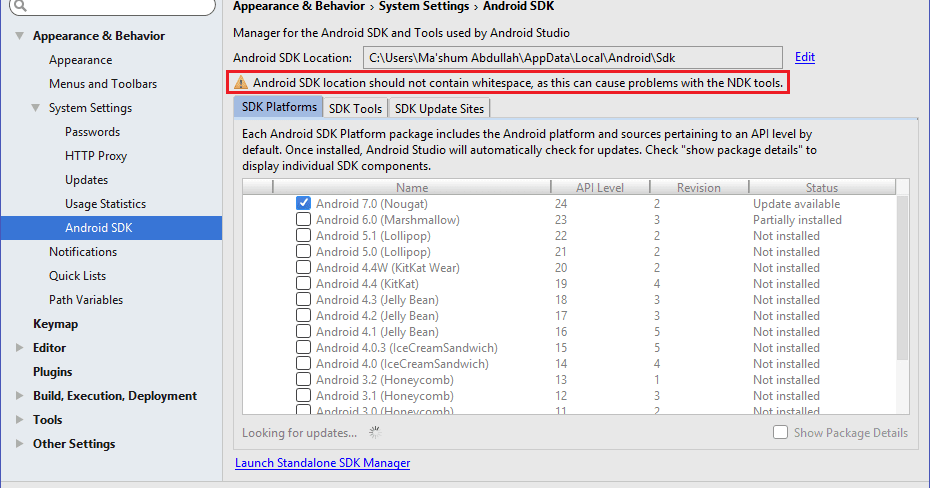Viewport: 930px width, 488px height.
Task: Expand the Editor section arrow
Action: click(20, 347)
